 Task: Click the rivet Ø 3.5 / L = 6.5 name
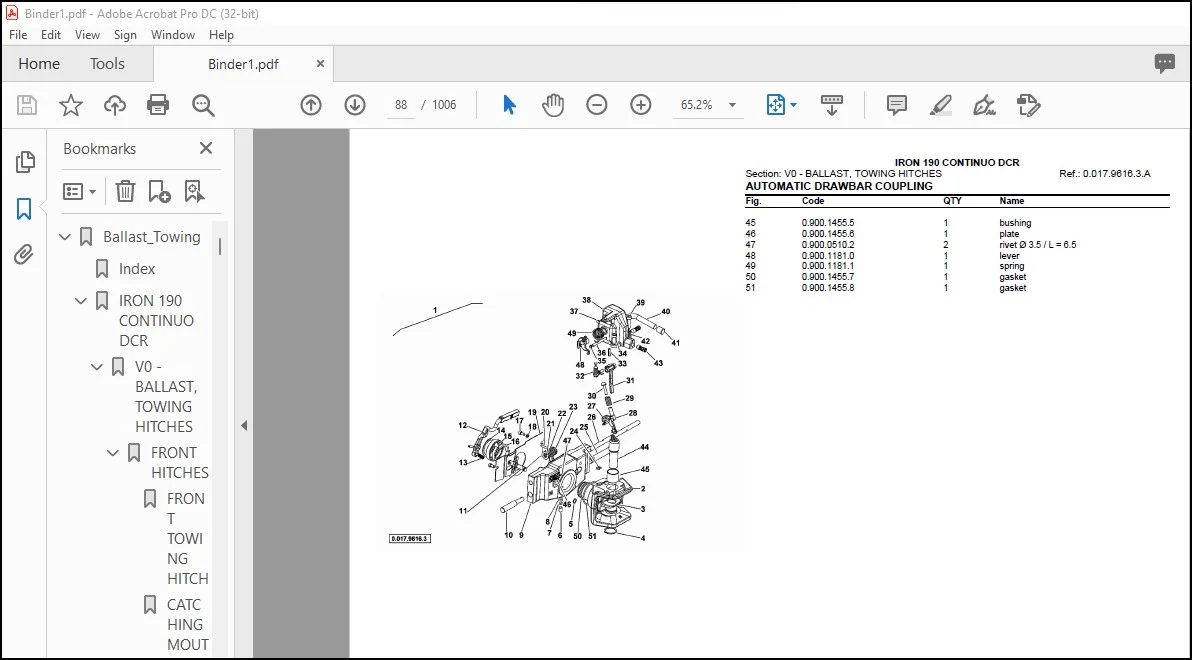[1038, 245]
